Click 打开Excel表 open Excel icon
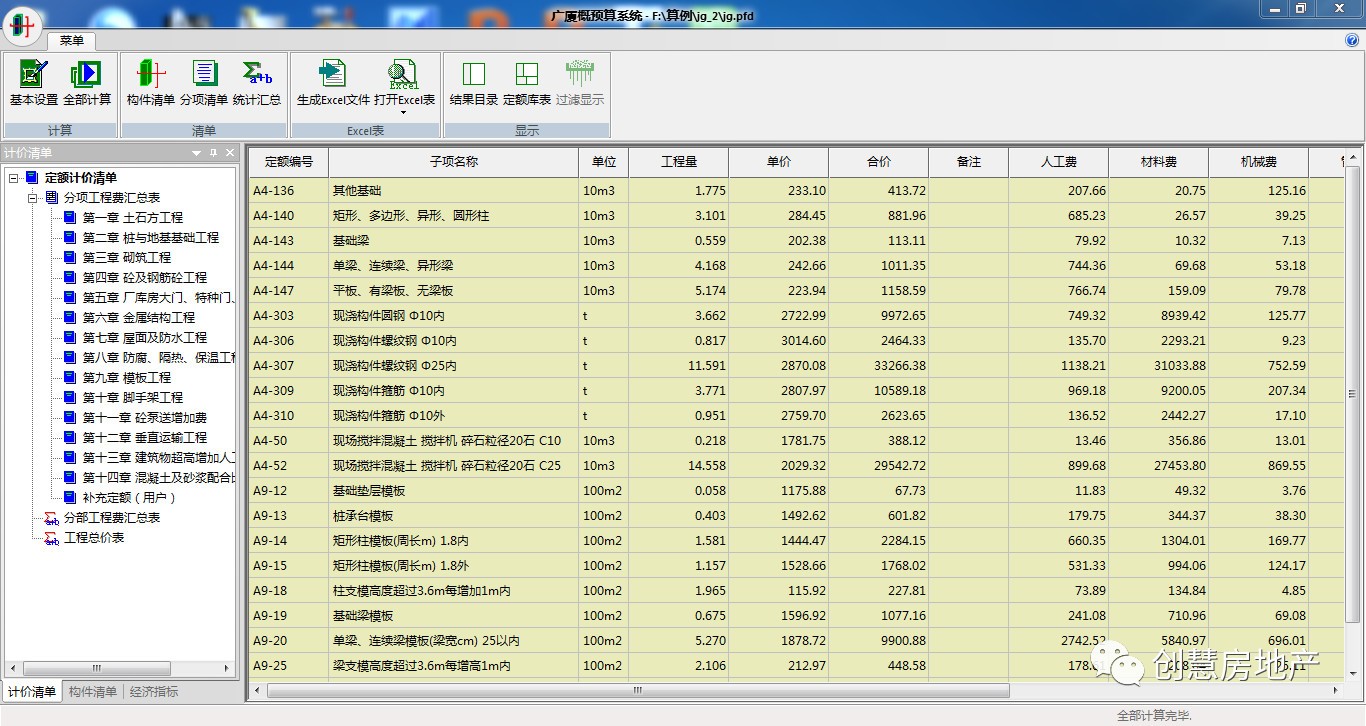1366x726 pixels. coord(404,75)
